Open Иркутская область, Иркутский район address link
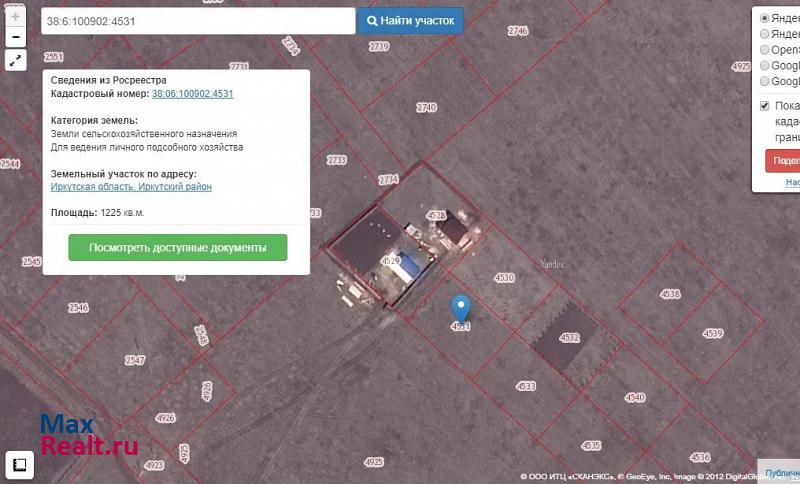The image size is (800, 484). pyautogui.click(x=131, y=187)
